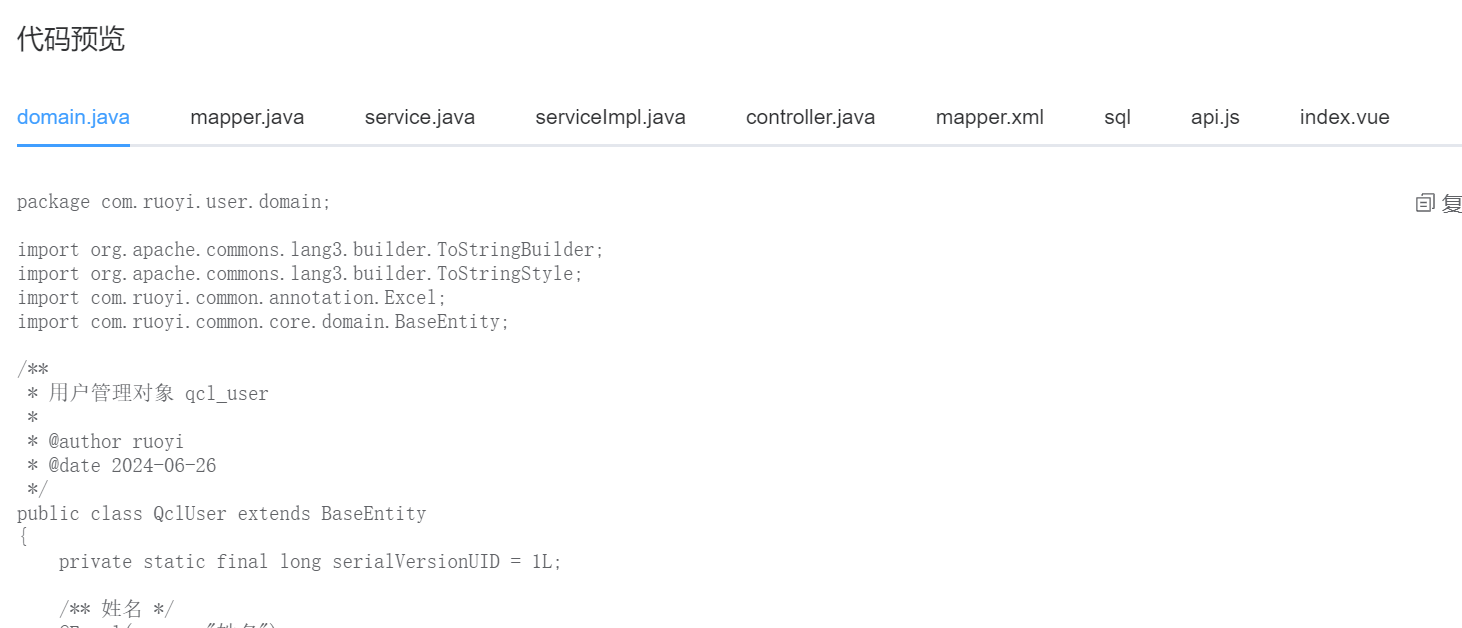This screenshot has width=1462, height=628.
Task: Click the copy code icon
Action: (1424, 202)
